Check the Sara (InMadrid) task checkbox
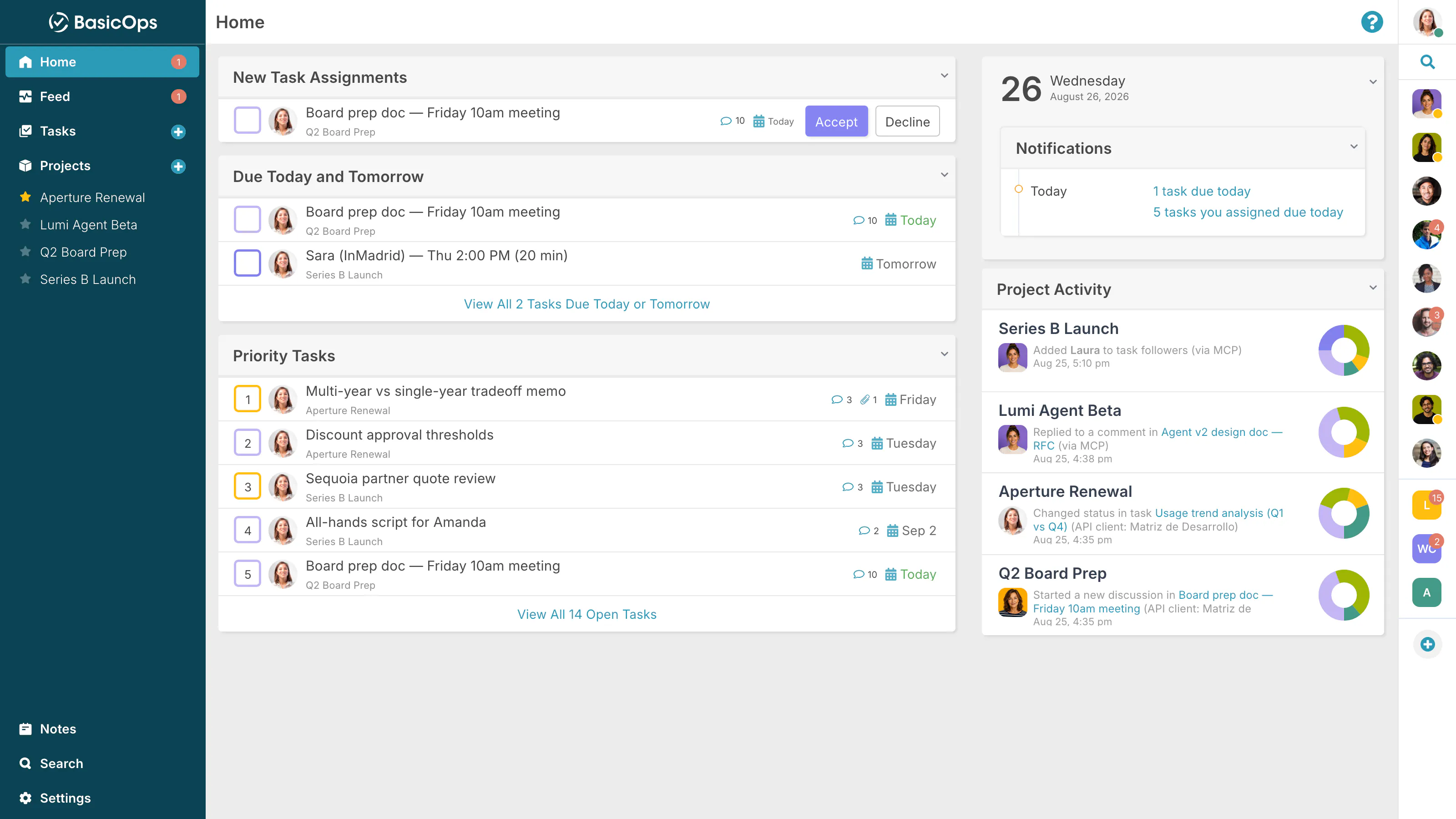 247,263
